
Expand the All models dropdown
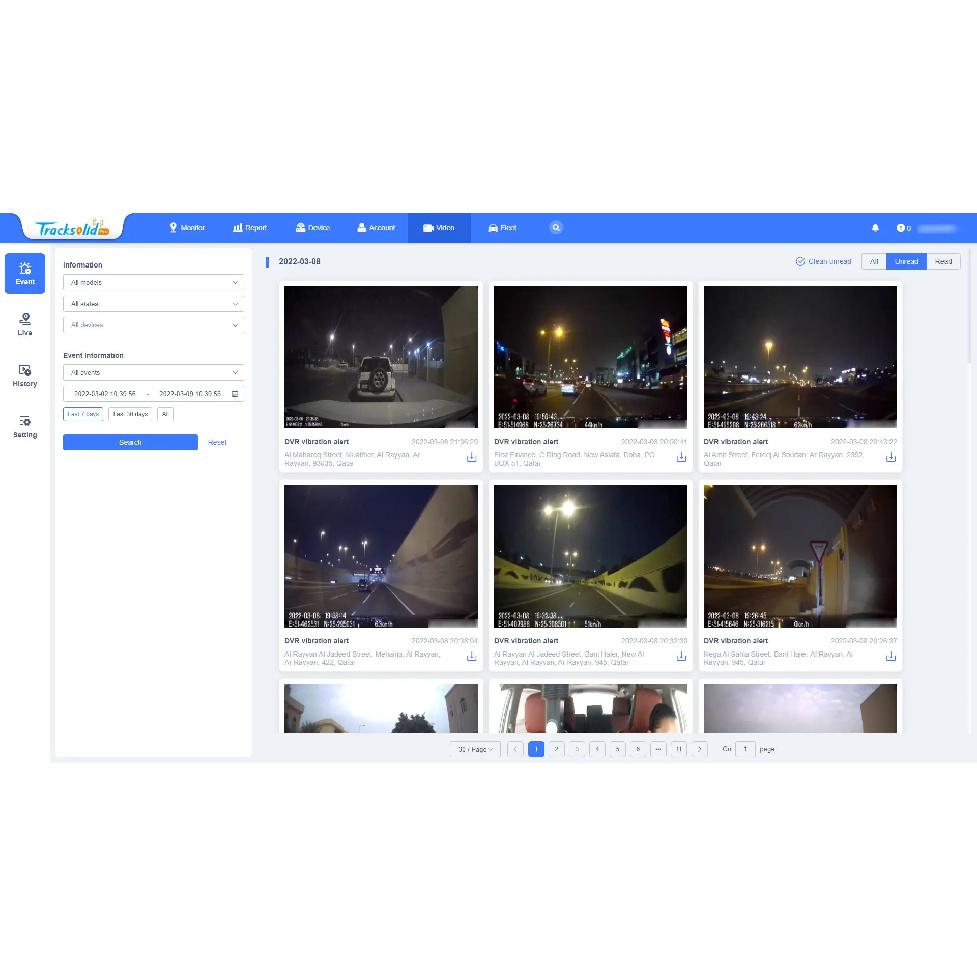tap(153, 283)
